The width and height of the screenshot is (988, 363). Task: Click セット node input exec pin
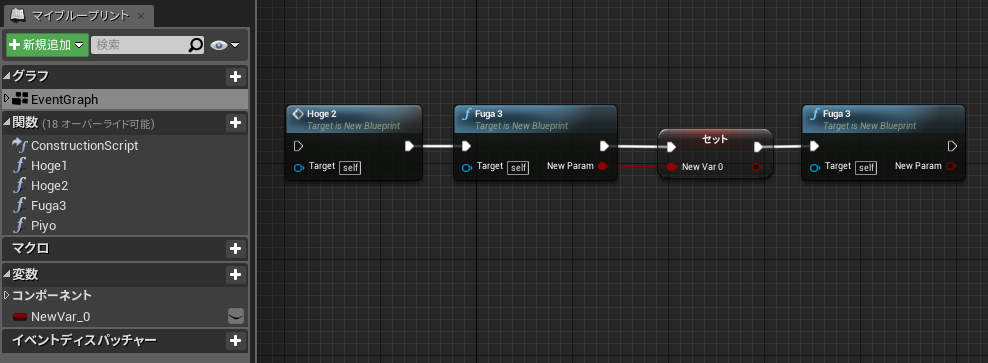[671, 147]
